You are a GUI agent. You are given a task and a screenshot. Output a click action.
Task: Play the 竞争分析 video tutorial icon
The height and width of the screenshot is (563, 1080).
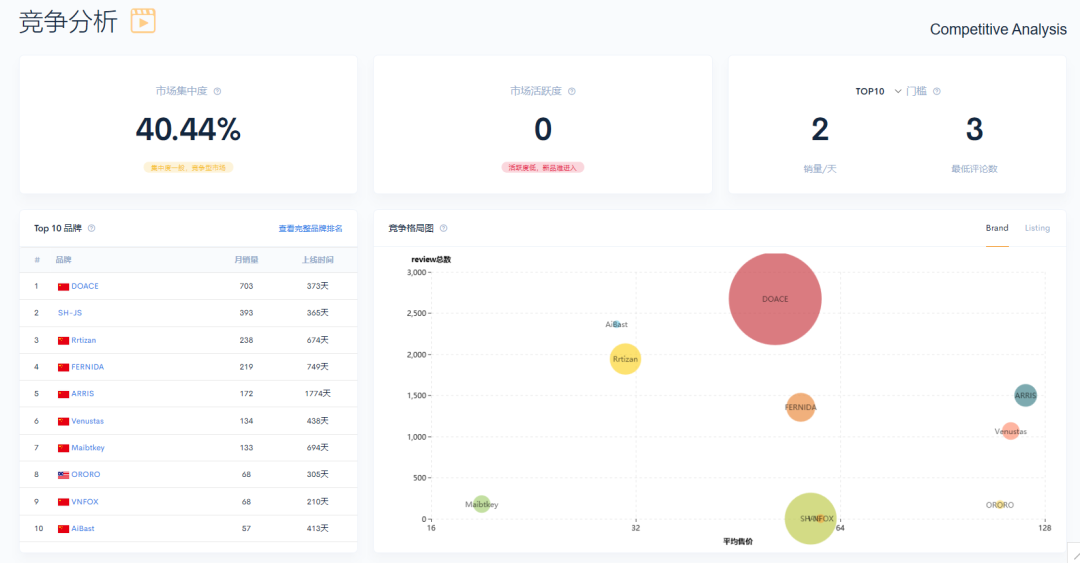click(143, 21)
